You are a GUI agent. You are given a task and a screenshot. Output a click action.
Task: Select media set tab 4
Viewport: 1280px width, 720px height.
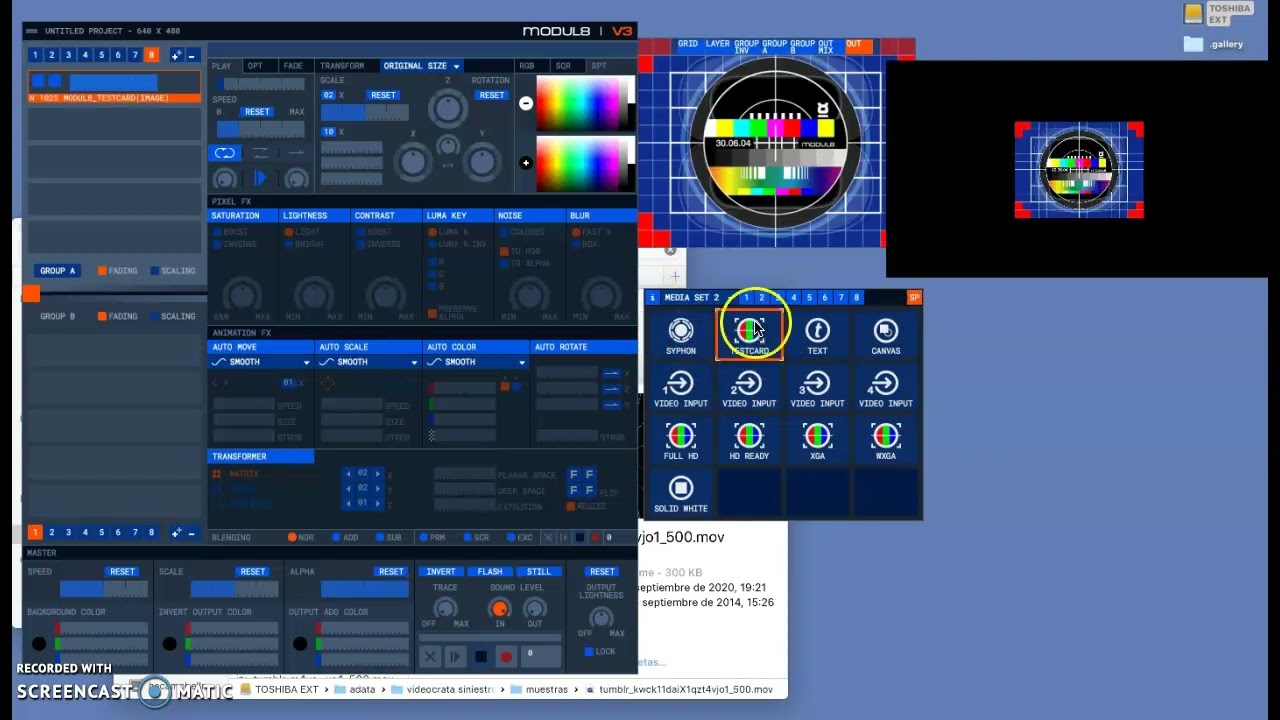793,297
